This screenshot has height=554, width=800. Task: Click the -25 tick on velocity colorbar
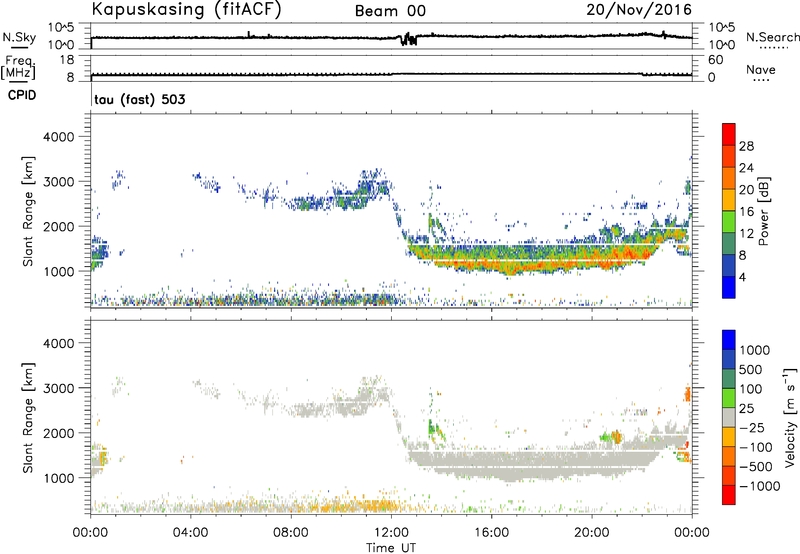point(754,427)
